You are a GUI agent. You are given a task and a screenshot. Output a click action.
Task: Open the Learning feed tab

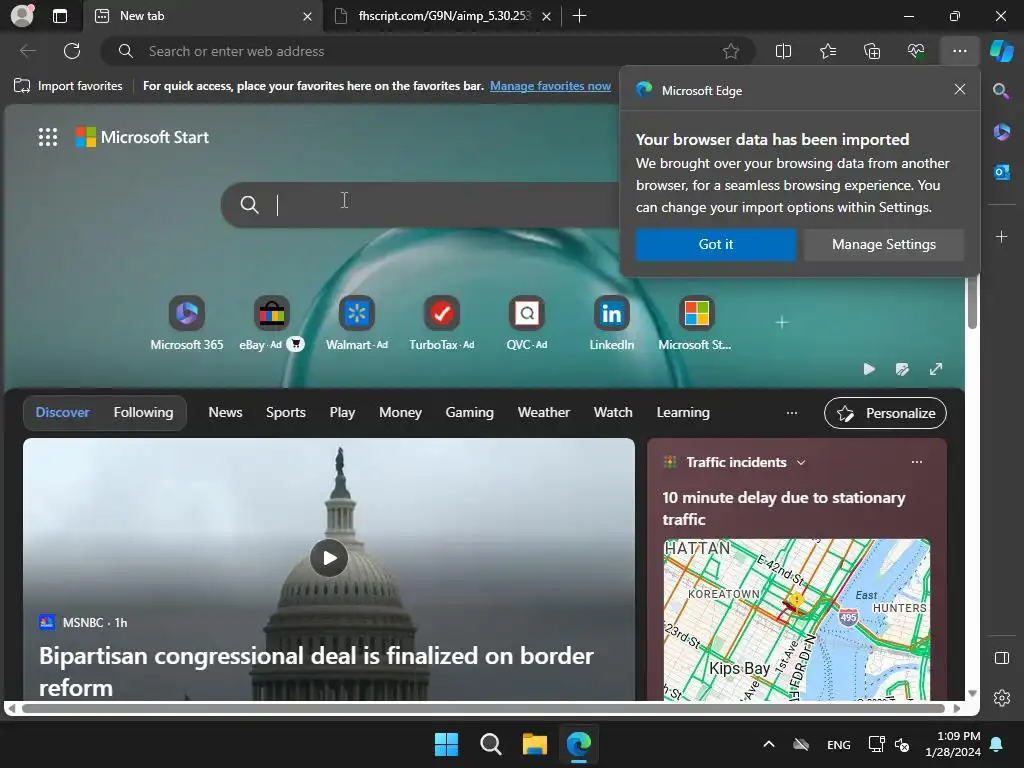point(682,412)
